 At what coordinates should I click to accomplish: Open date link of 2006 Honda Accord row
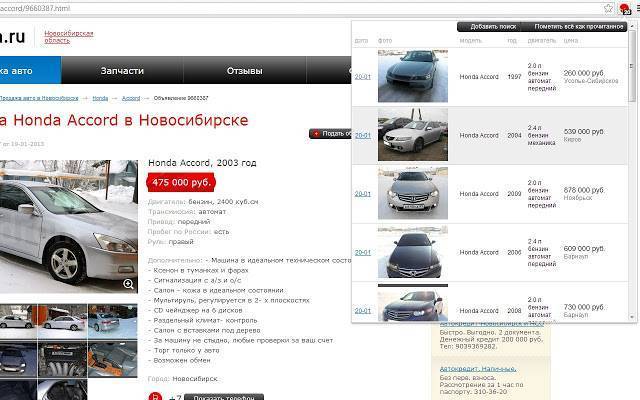tap(362, 252)
